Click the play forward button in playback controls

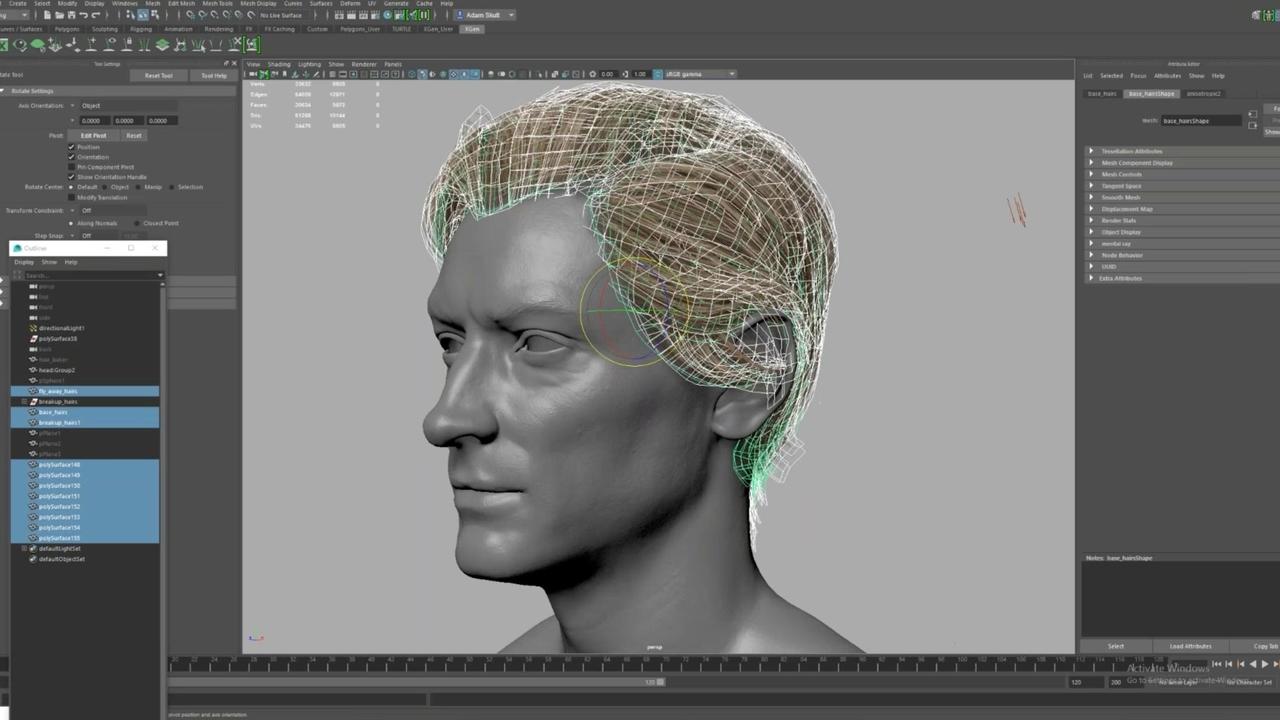[1264, 664]
